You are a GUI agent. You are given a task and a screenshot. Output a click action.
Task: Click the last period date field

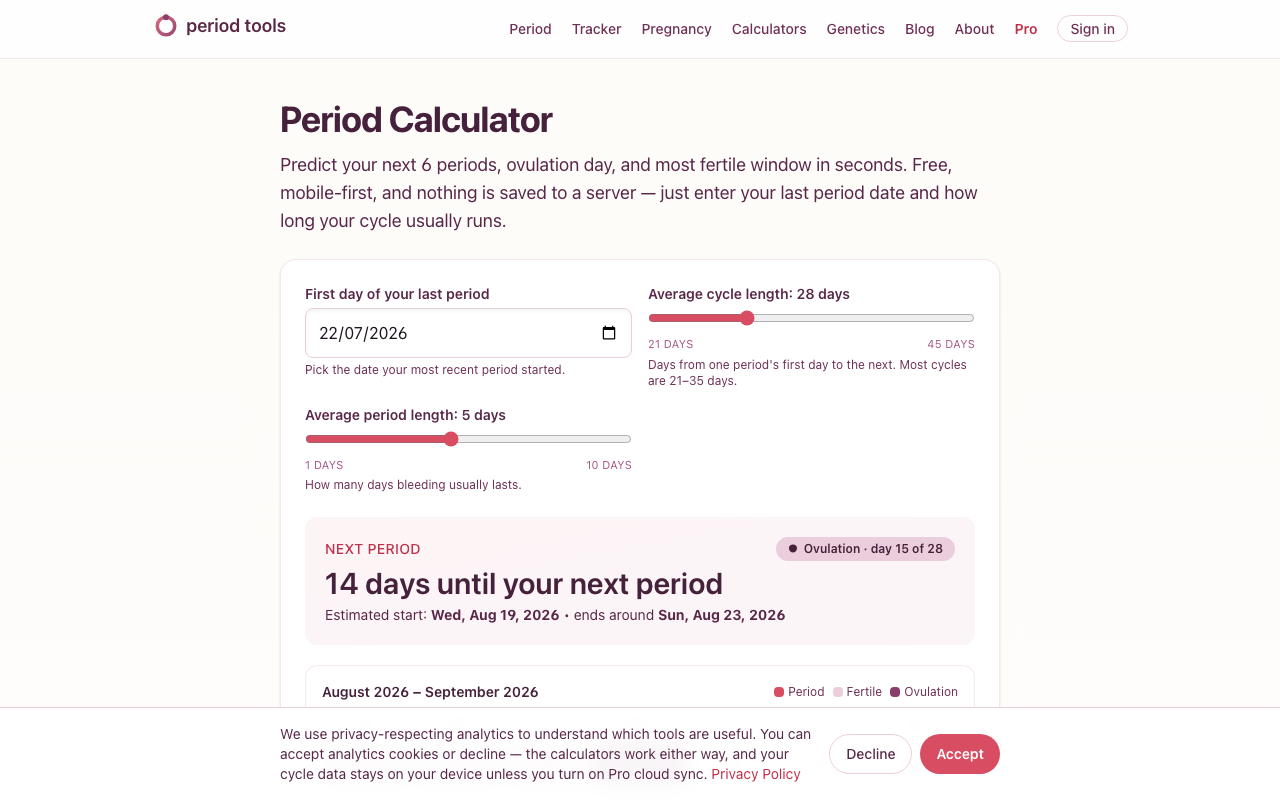[468, 333]
